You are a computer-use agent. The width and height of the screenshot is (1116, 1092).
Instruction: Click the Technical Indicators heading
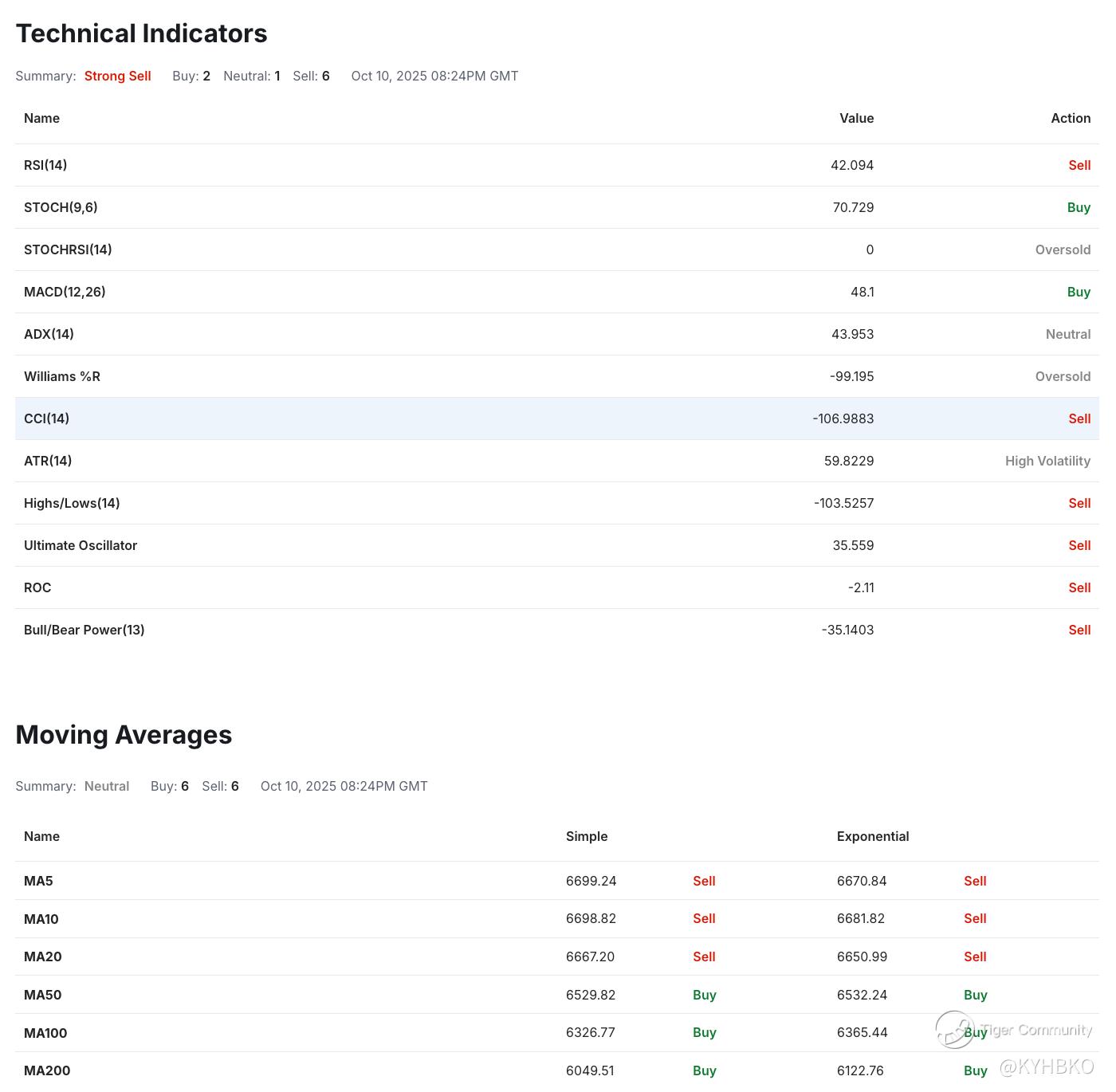click(x=141, y=33)
